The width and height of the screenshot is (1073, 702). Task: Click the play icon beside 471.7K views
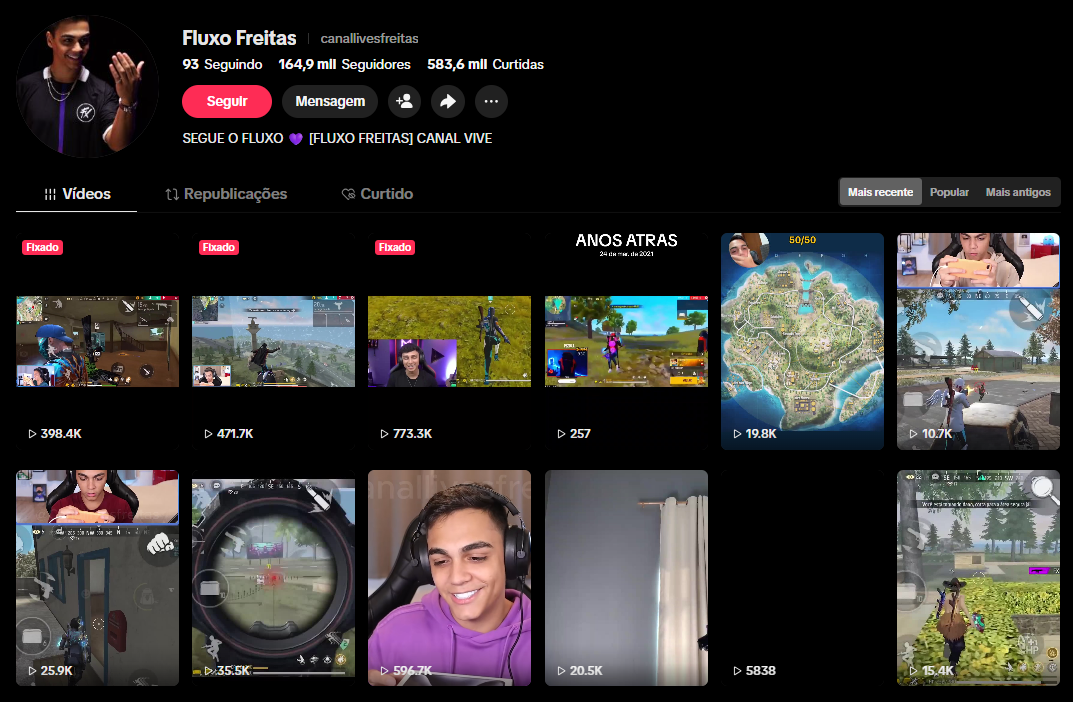click(x=208, y=434)
